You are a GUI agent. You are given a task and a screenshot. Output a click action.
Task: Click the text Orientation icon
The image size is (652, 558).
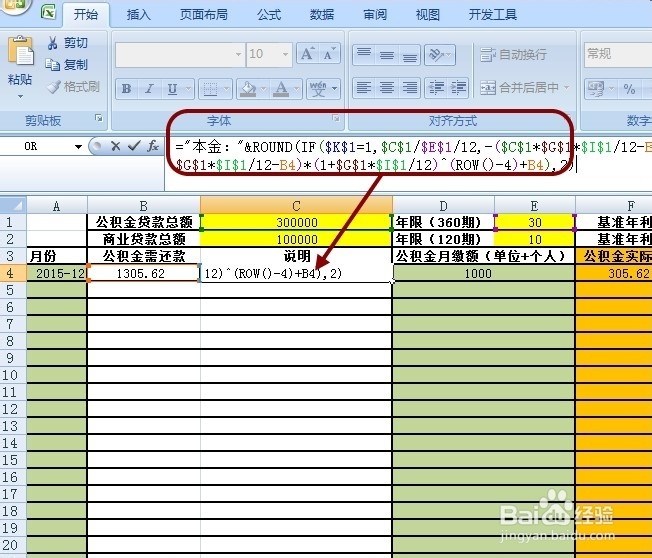437,55
